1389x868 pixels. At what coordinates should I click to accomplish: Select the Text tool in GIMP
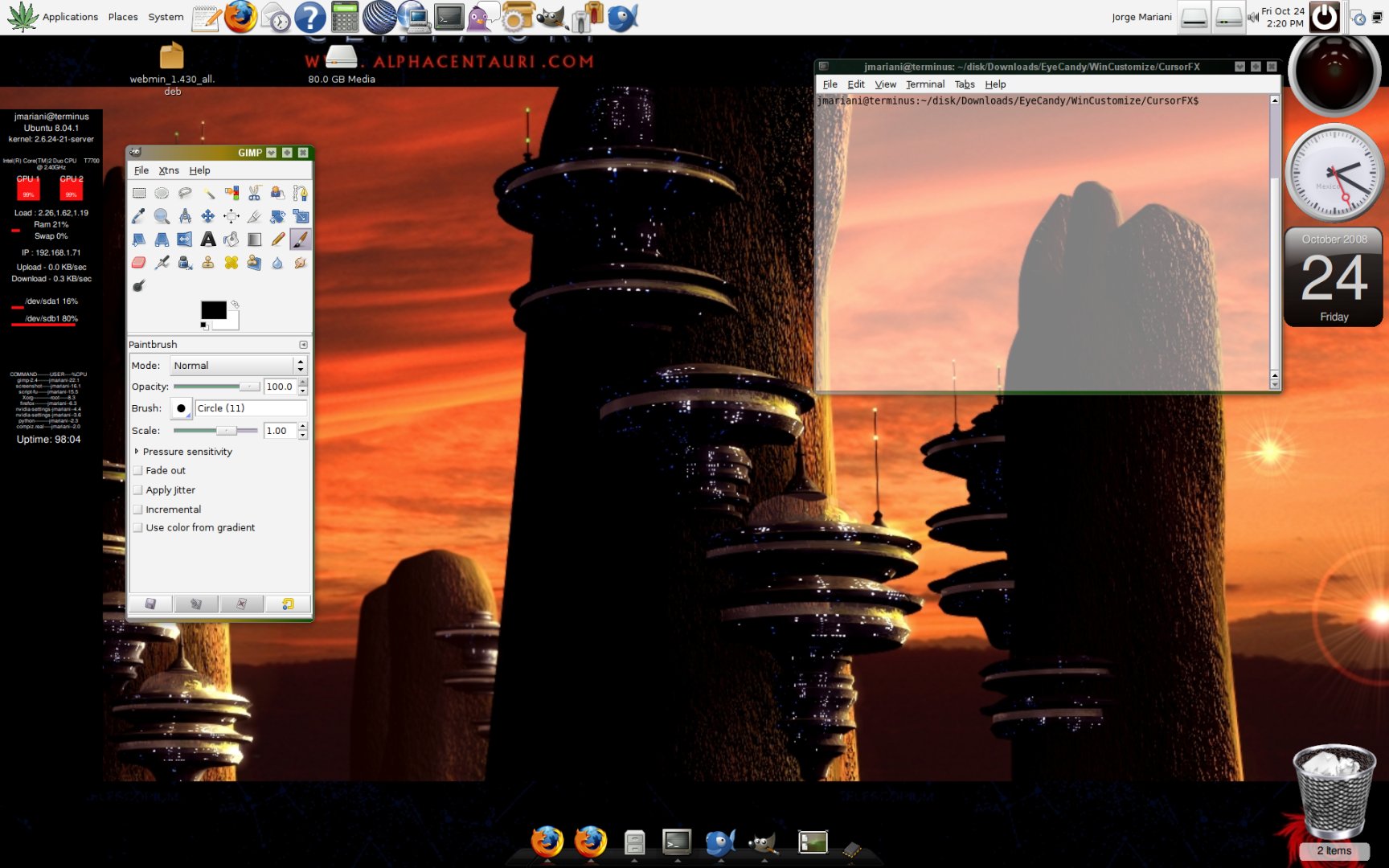[208, 240]
